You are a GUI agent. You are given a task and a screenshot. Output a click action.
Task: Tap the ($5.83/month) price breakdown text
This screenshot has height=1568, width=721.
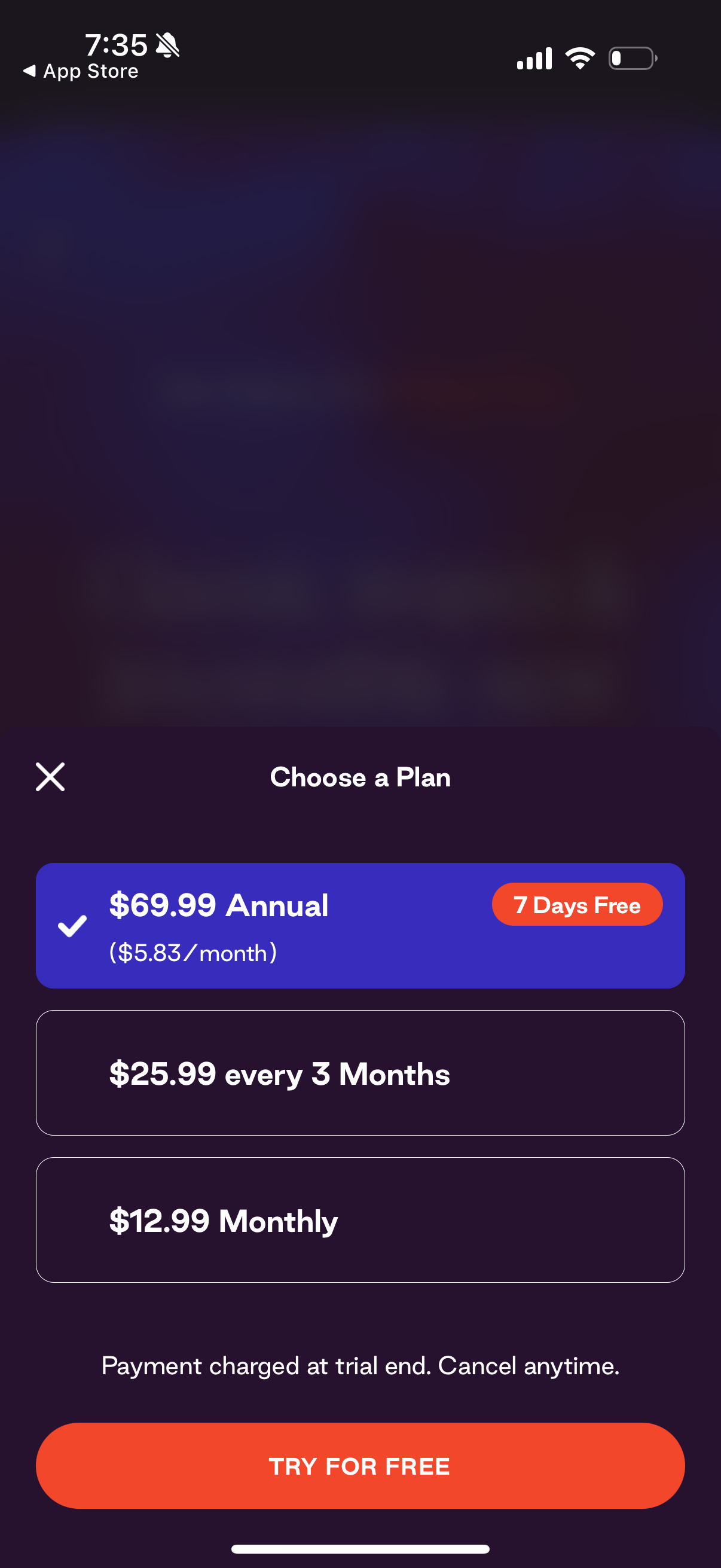tap(193, 953)
